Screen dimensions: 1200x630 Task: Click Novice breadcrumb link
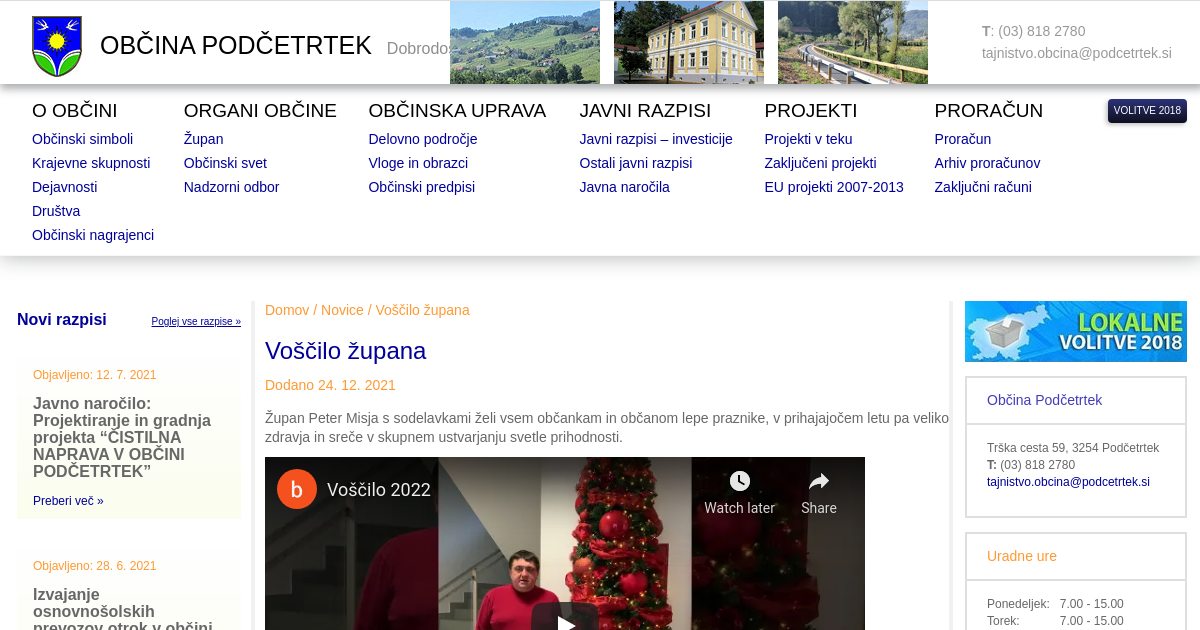(x=342, y=310)
